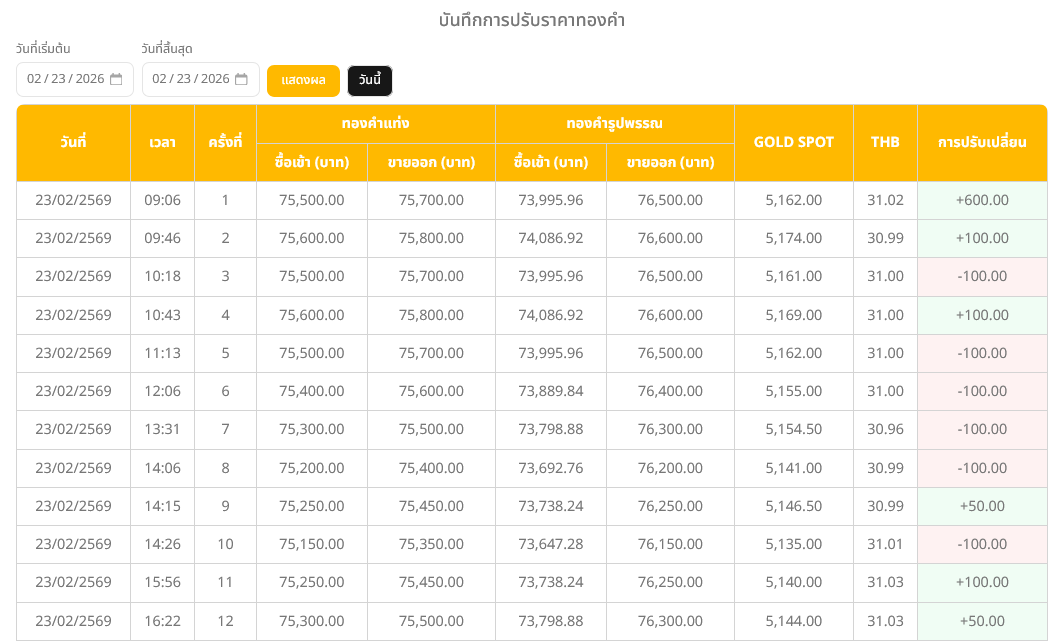This screenshot has width=1062, height=642.
Task: Click the page title บันทึกการปรับราคาทองคำ
Action: (x=531, y=20)
